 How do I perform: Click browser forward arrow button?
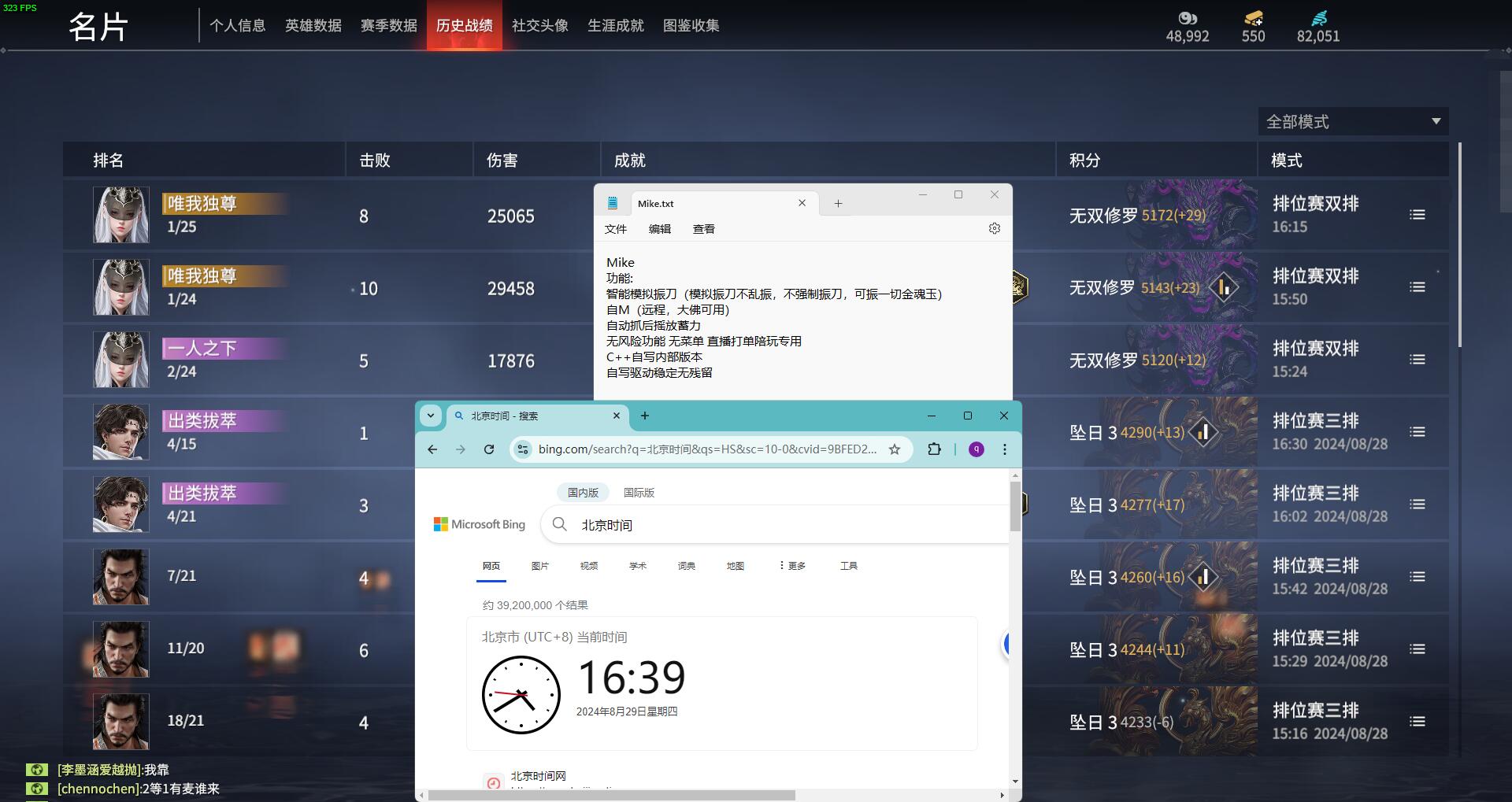461,449
